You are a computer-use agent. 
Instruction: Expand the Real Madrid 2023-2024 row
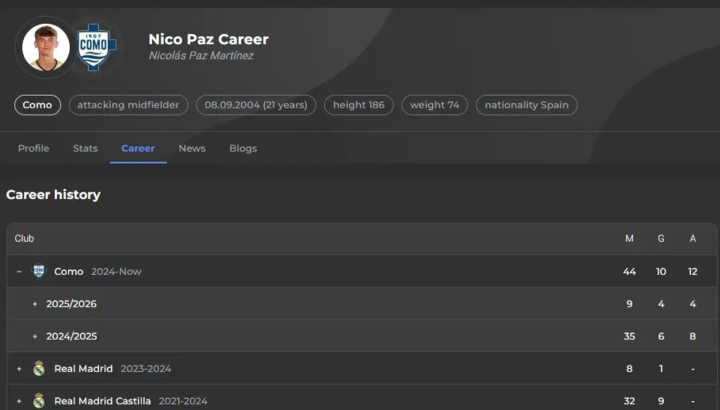(19, 369)
